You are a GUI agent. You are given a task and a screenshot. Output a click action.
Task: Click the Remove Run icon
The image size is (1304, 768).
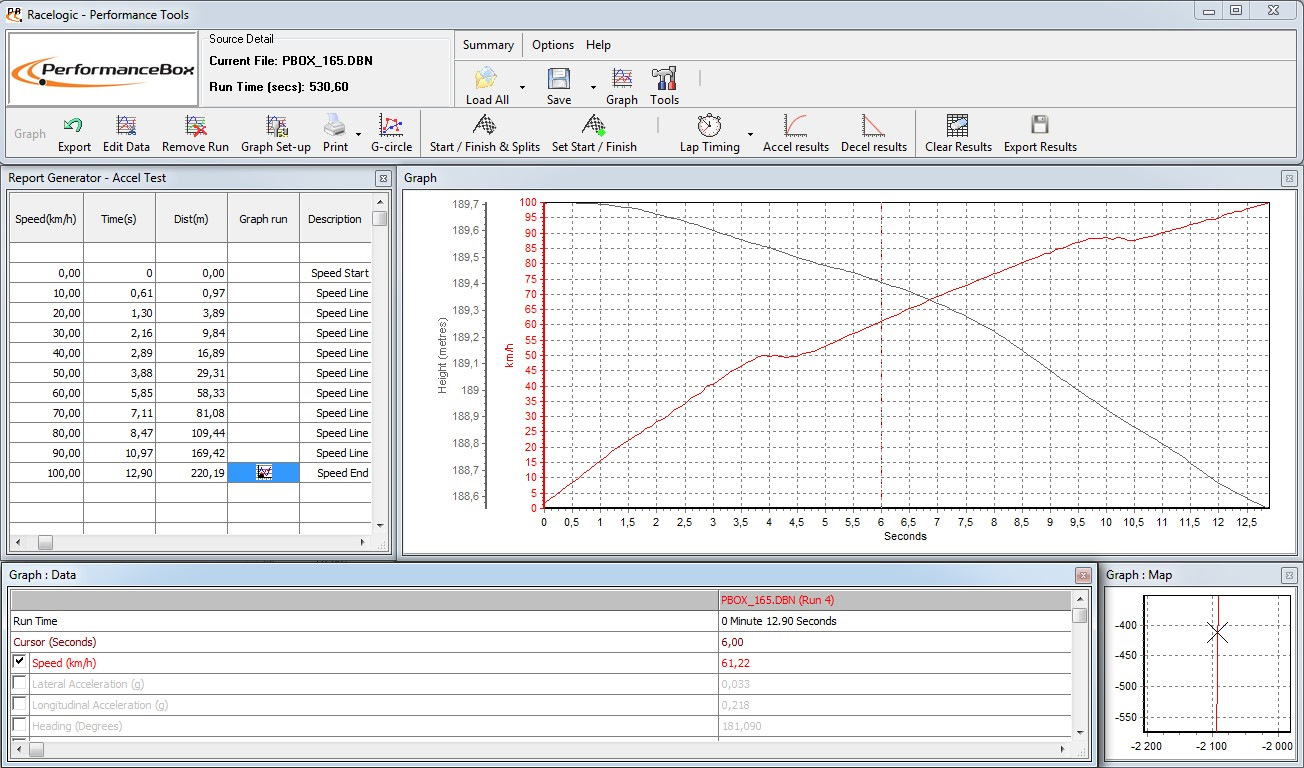pos(196,127)
